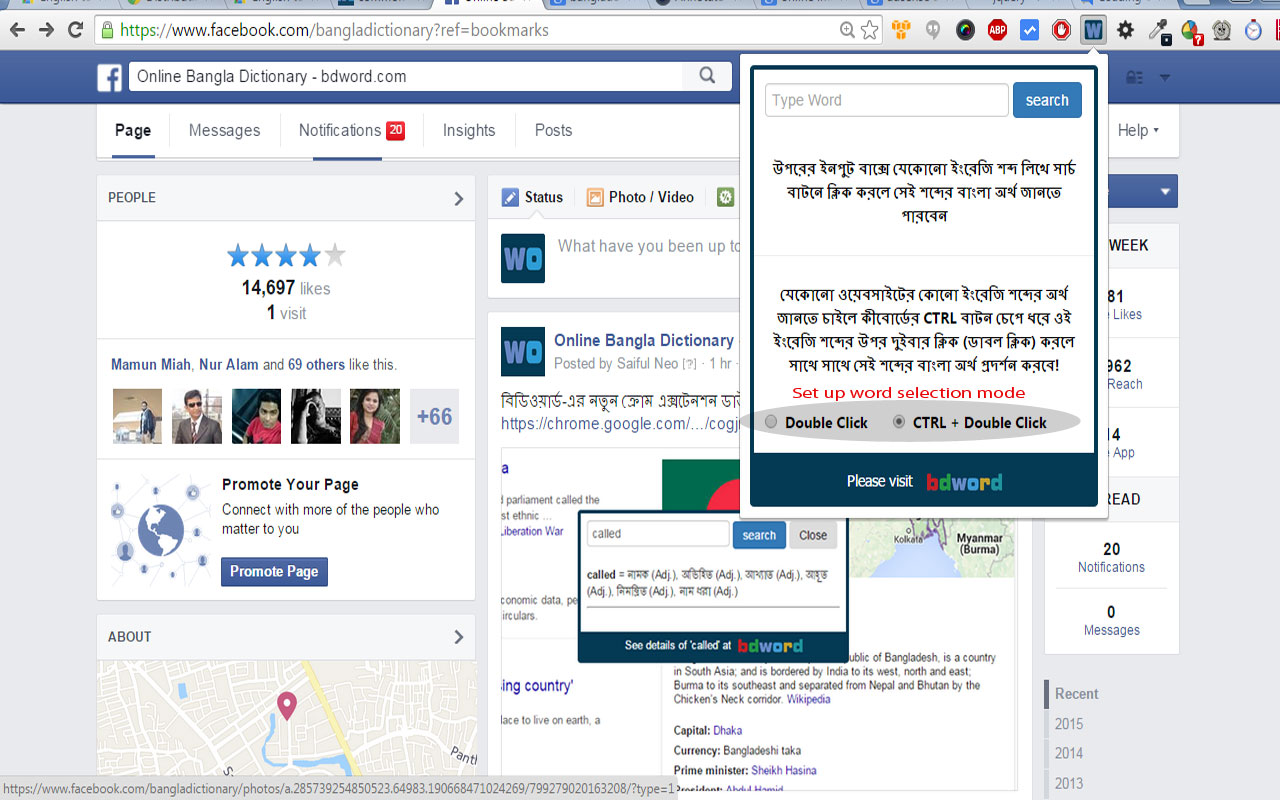Click the red stop-hand extension icon
The image size is (1280, 800).
point(1061,30)
